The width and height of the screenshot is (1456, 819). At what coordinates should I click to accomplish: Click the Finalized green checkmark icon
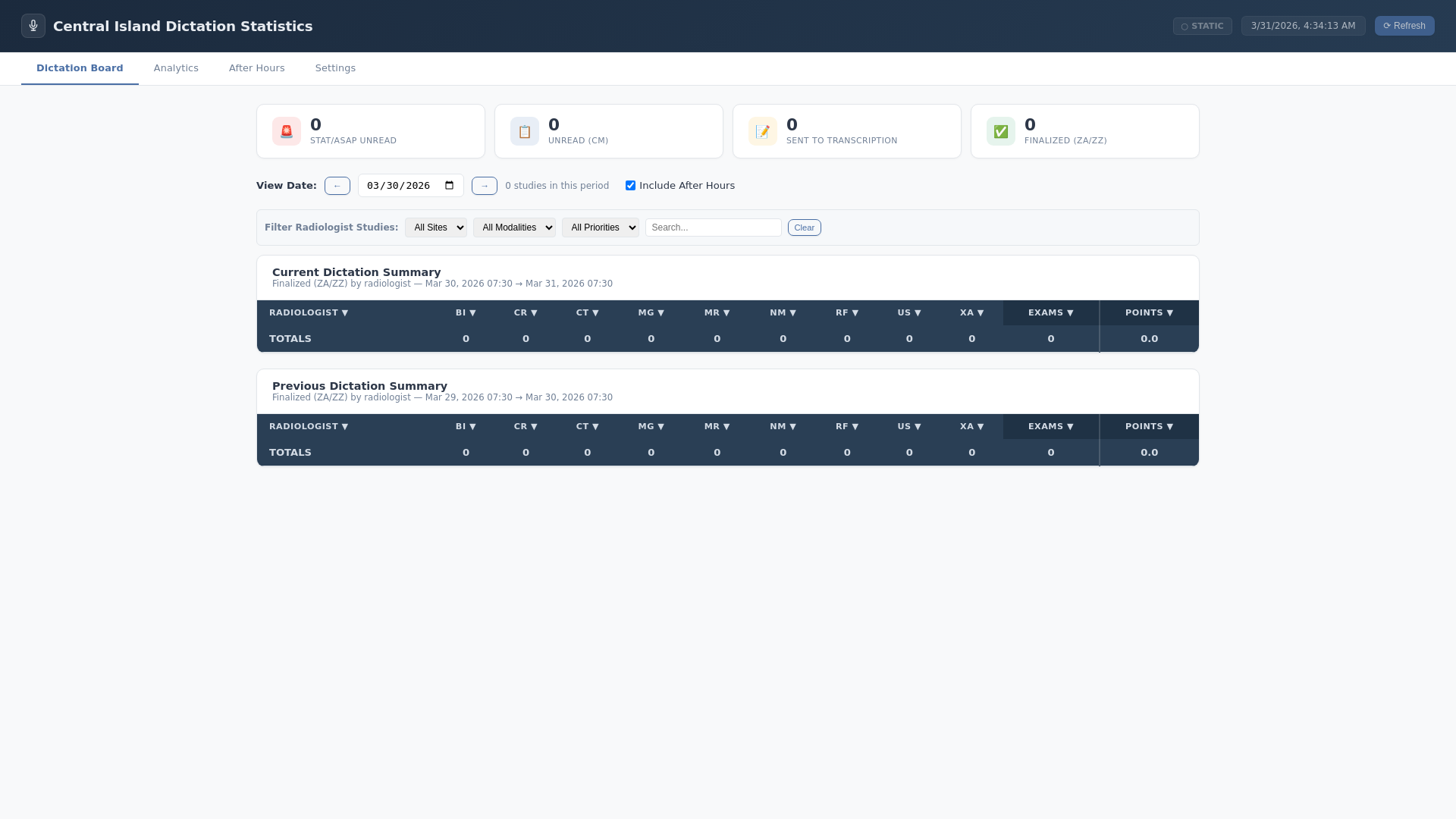[x=1001, y=131]
